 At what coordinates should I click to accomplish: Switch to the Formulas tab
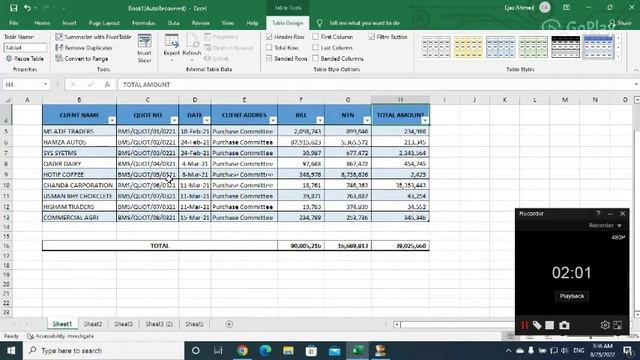pos(144,23)
